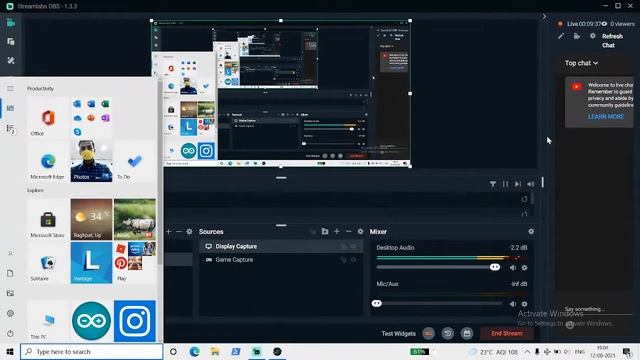Open the gear icon beside Refresh Chat
The height and width of the screenshot is (360, 640).
[593, 36]
